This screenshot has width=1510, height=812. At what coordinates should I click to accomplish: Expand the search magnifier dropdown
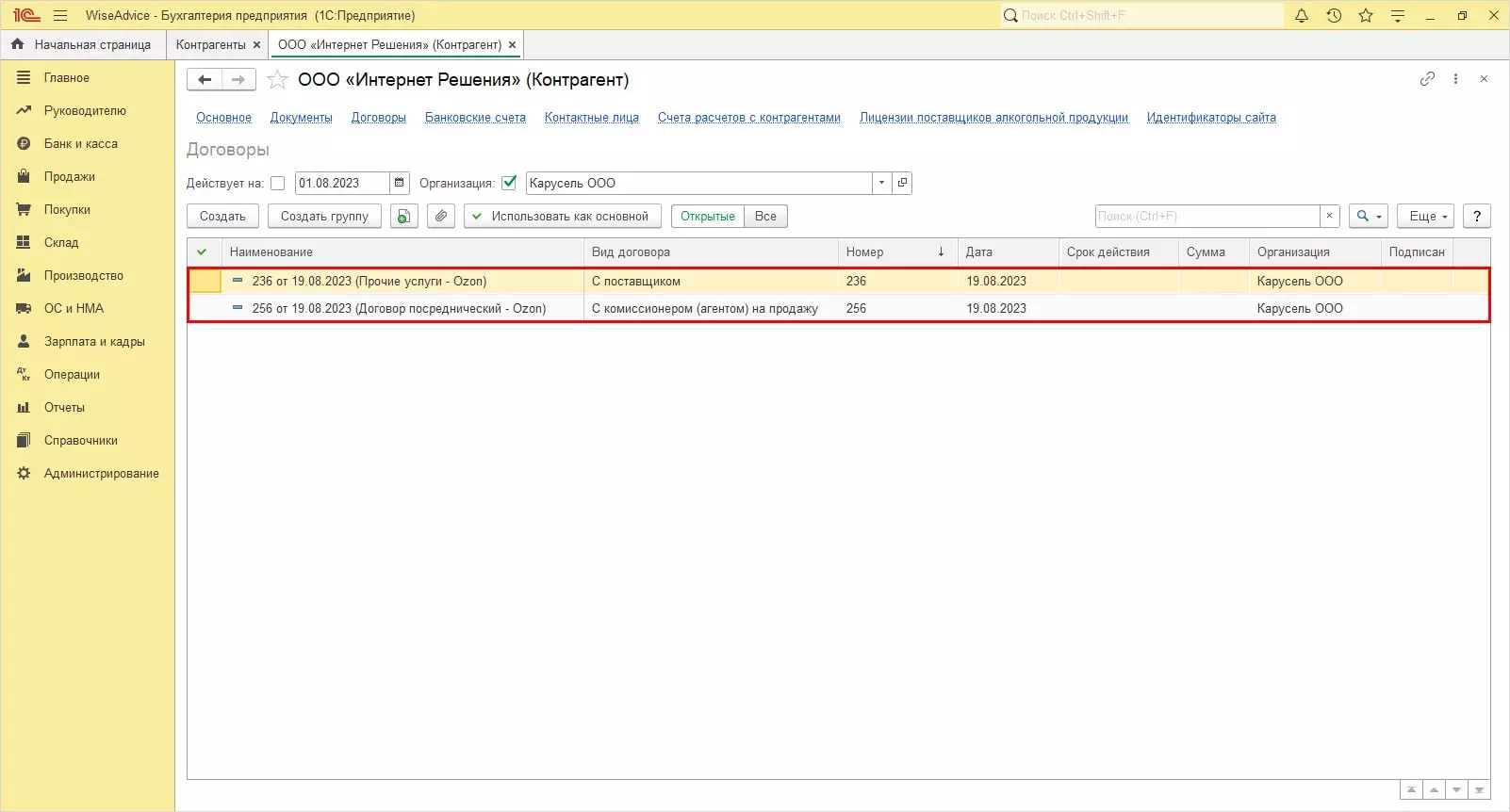[1368, 216]
